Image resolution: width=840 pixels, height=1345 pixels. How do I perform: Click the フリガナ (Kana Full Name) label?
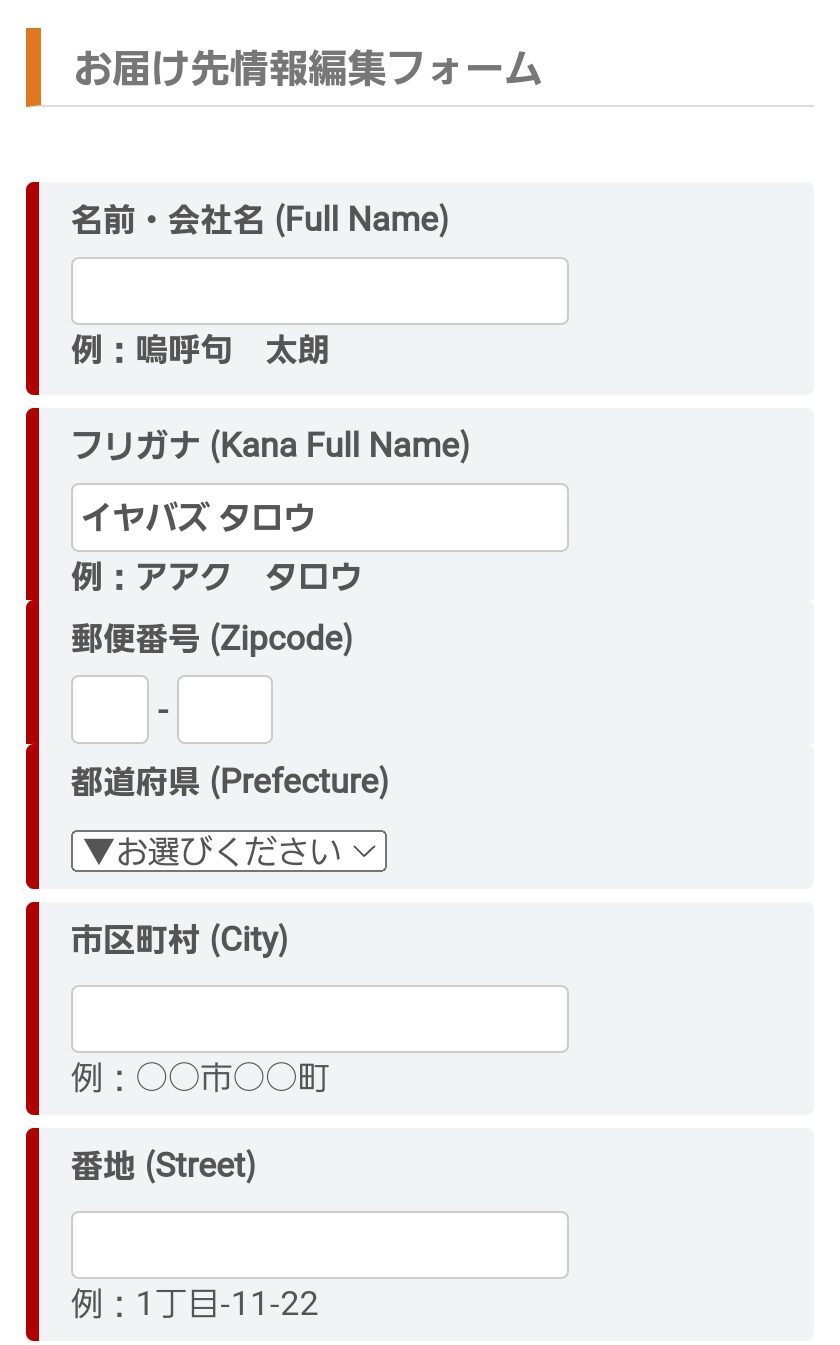tap(270, 446)
